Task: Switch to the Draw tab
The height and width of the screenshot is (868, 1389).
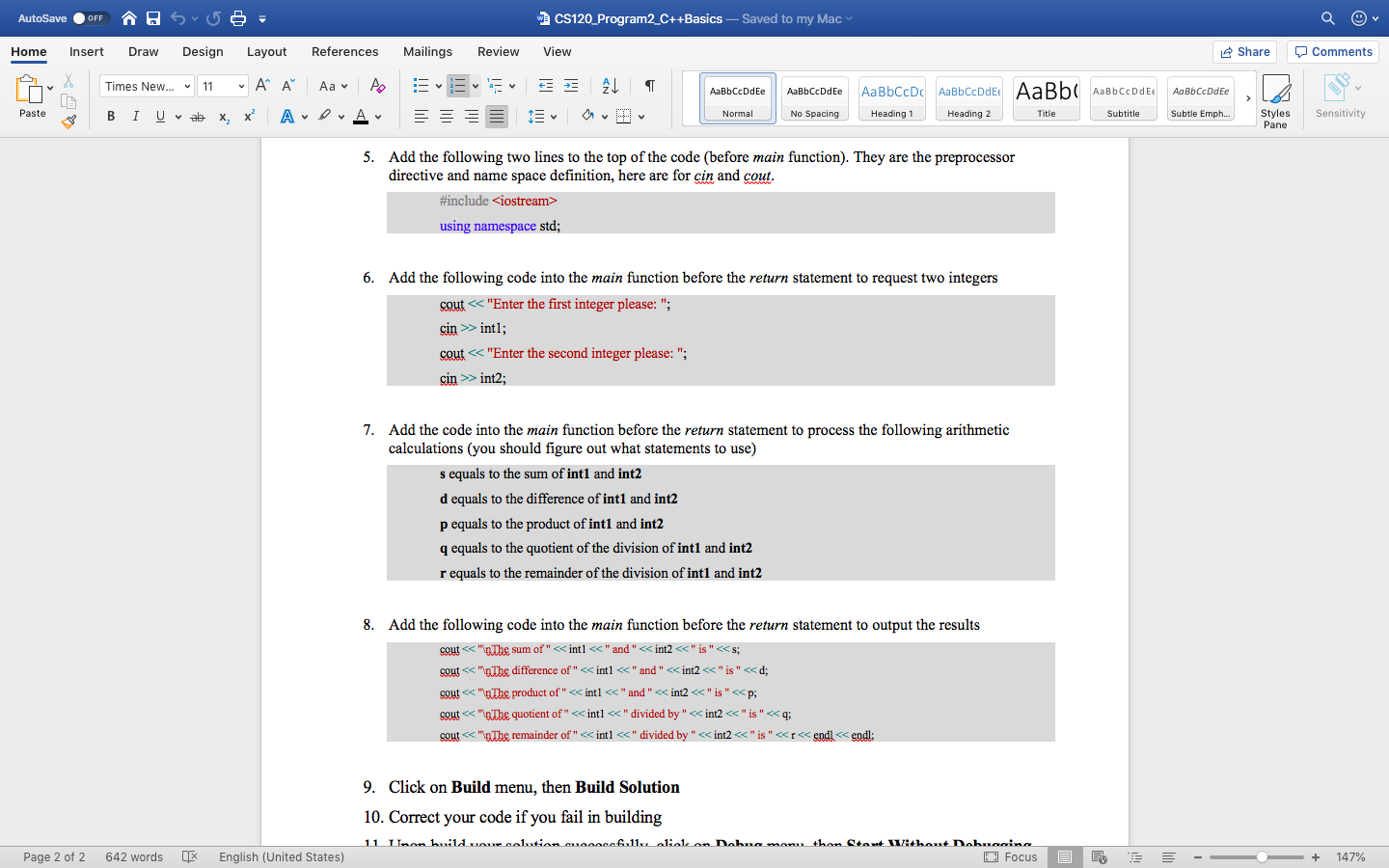Action: coord(144,52)
